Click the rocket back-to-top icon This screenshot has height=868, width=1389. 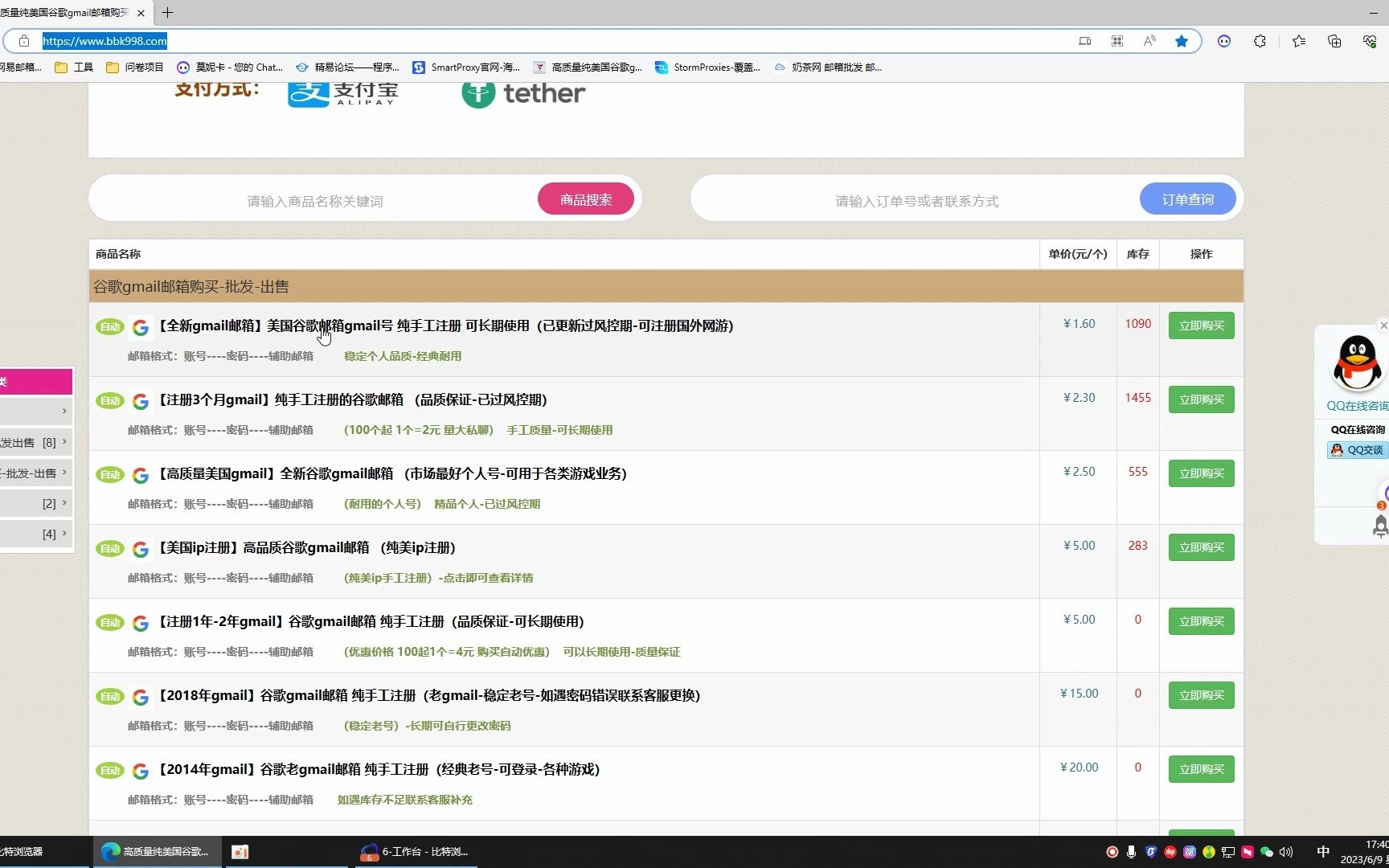tap(1381, 525)
